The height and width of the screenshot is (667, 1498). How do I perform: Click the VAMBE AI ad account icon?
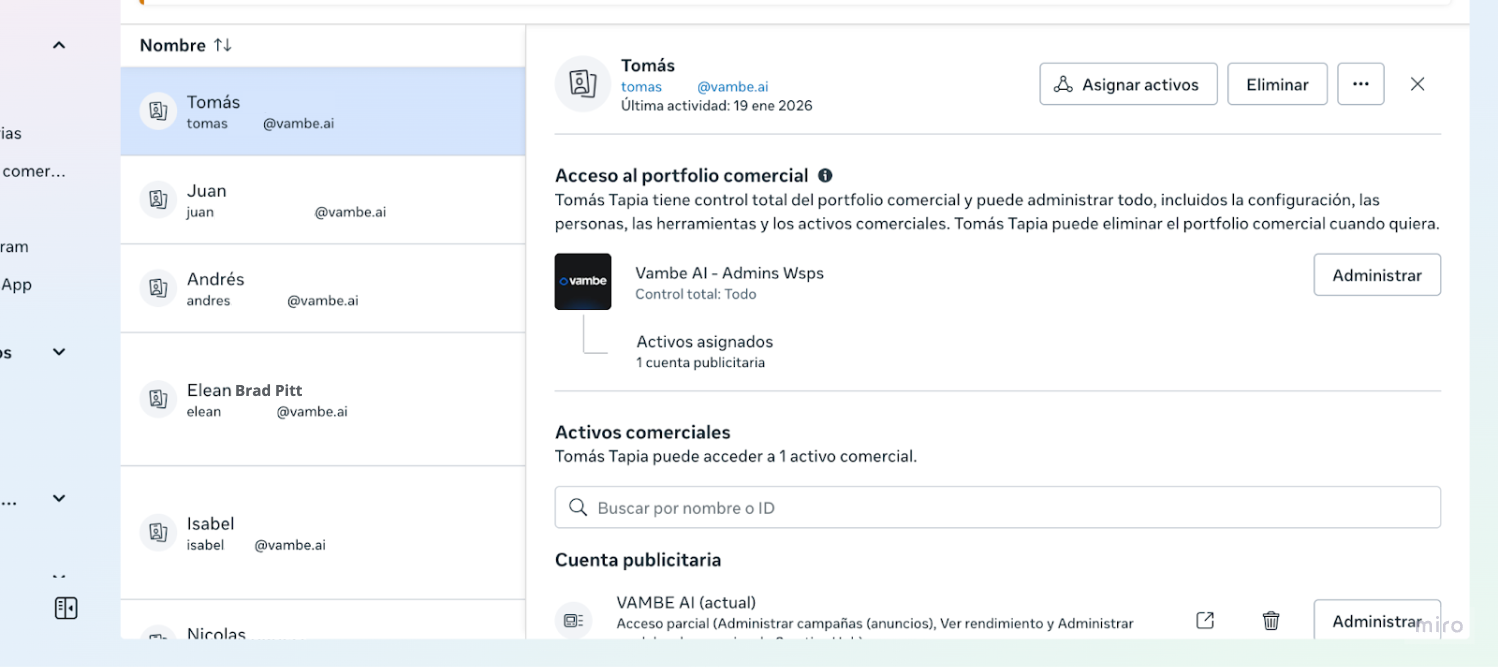coord(574,620)
